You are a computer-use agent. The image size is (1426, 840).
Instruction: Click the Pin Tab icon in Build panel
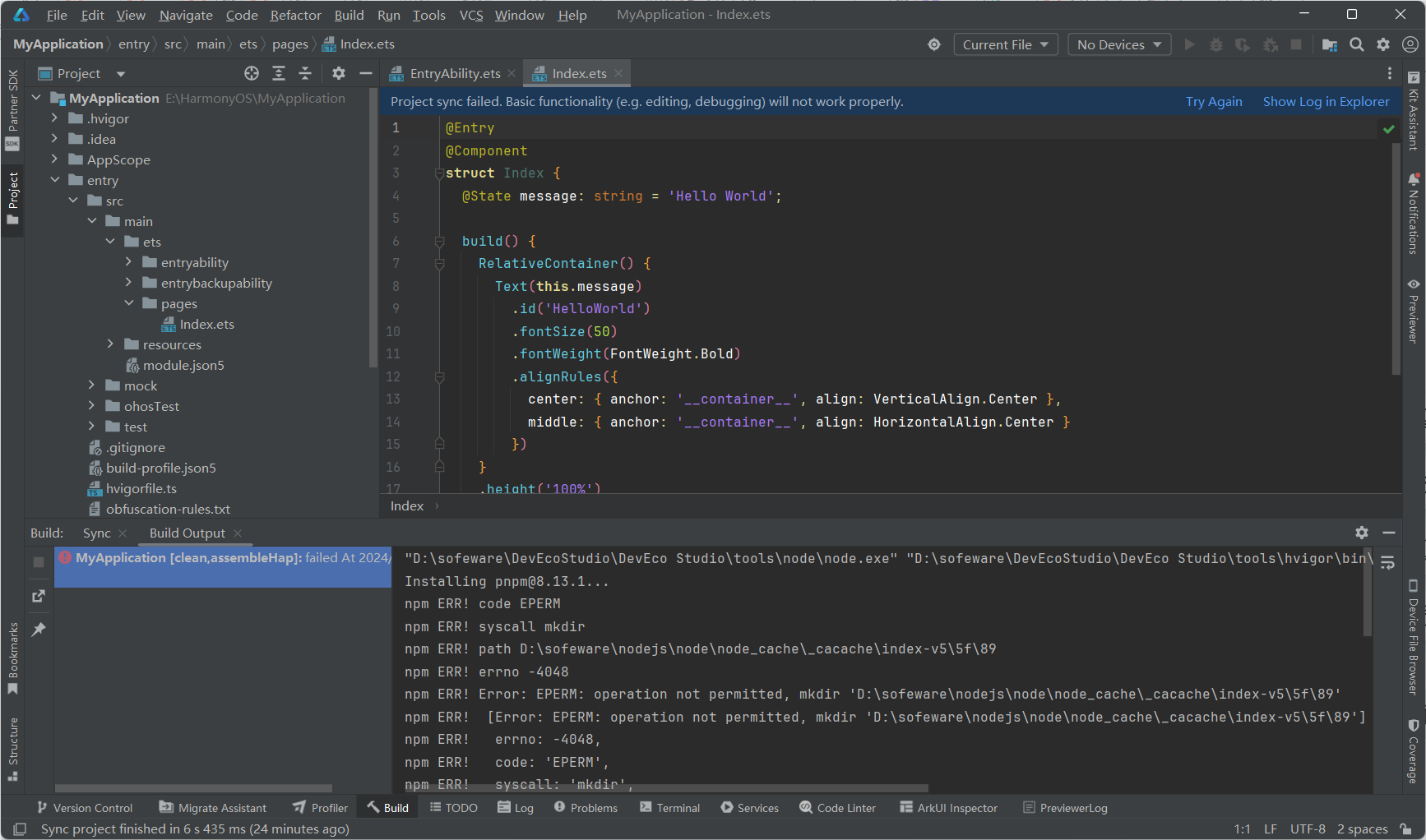(x=38, y=630)
